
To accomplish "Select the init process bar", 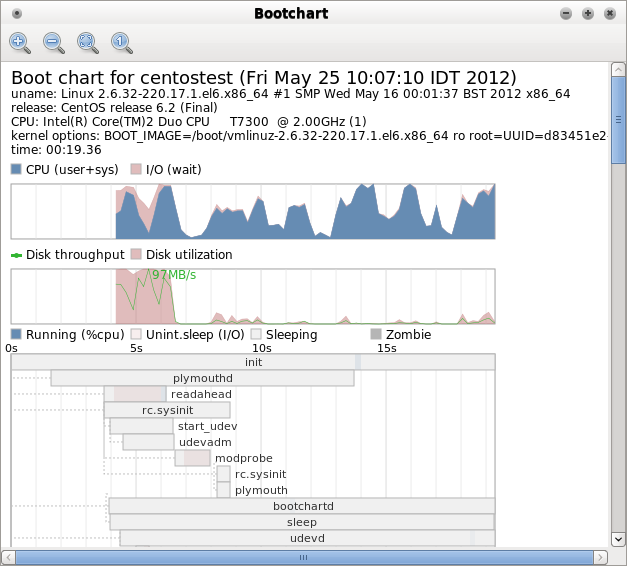I will point(253,362).
